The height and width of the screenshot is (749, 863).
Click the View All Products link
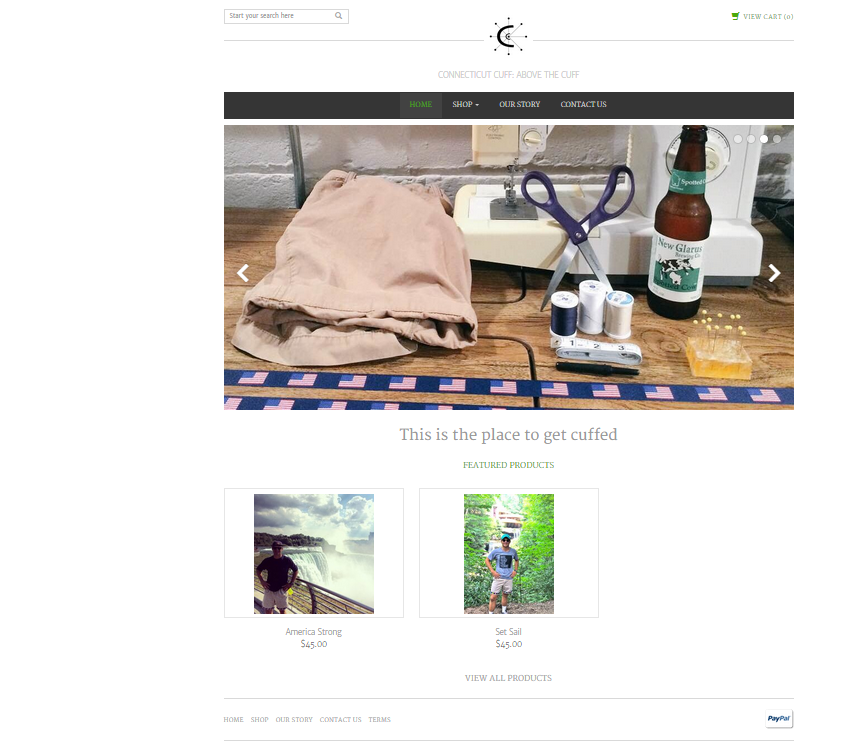[508, 678]
